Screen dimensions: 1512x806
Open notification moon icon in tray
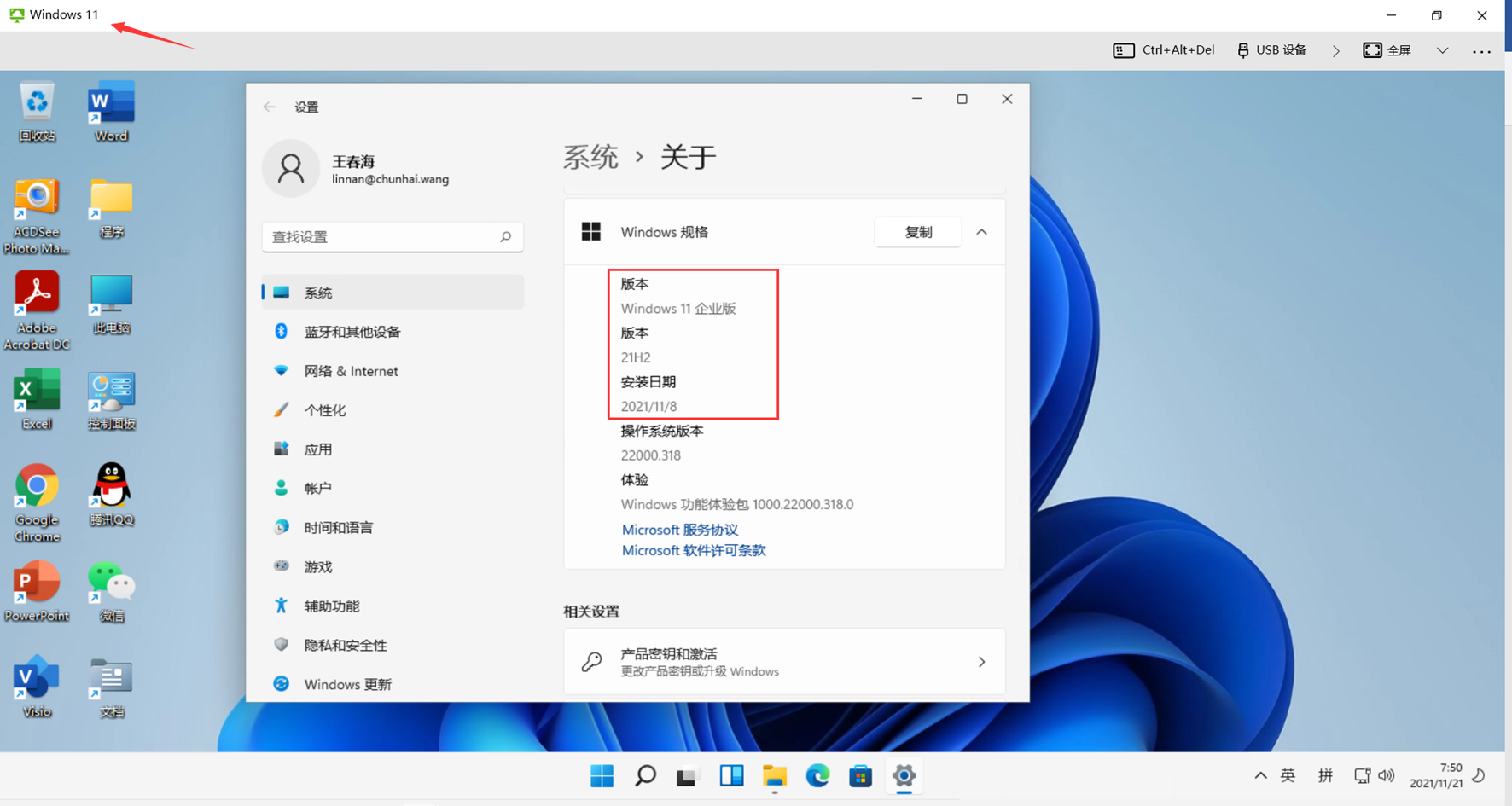[x=1480, y=775]
